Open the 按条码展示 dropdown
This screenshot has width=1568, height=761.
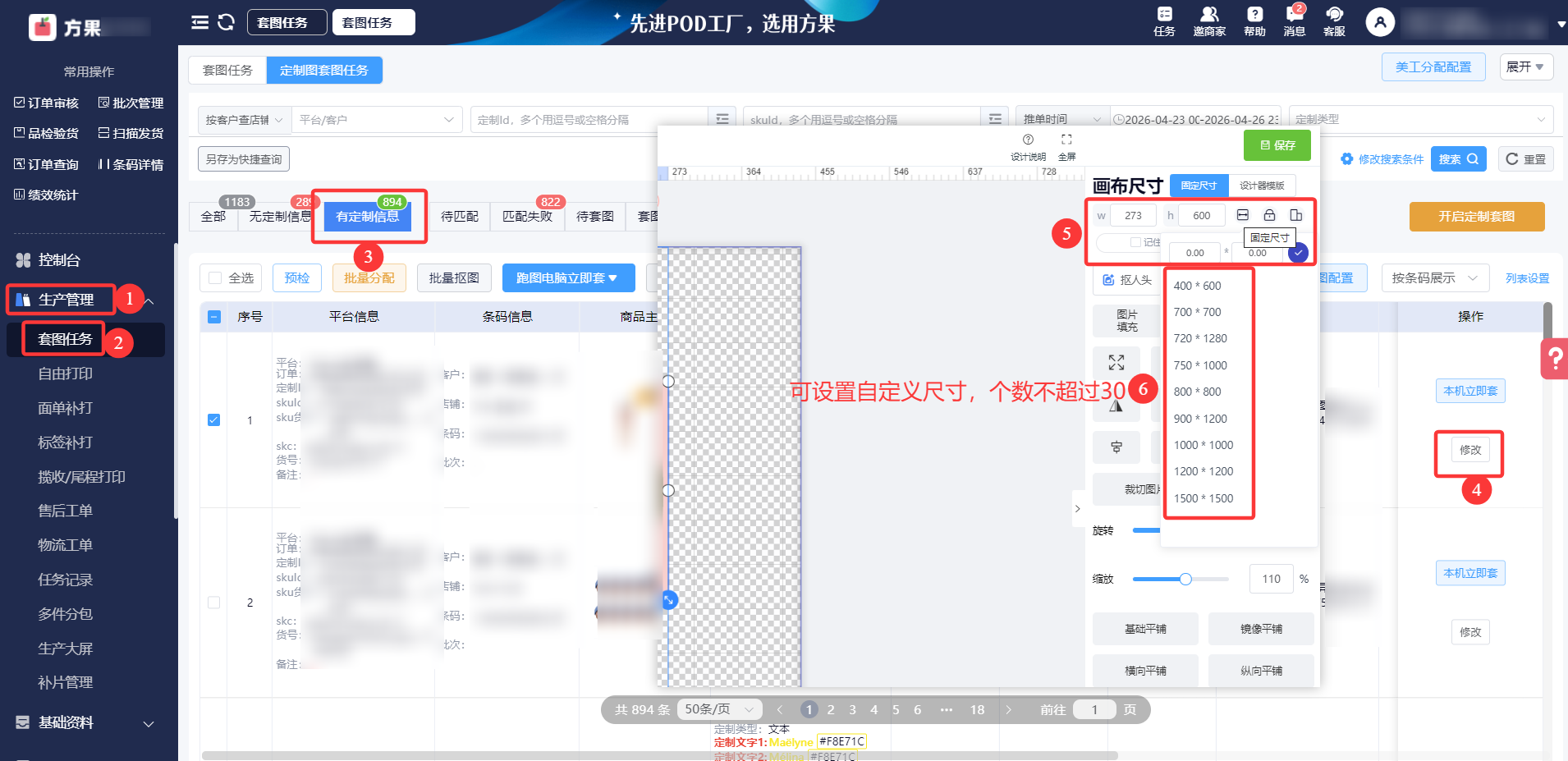pyautogui.click(x=1435, y=278)
